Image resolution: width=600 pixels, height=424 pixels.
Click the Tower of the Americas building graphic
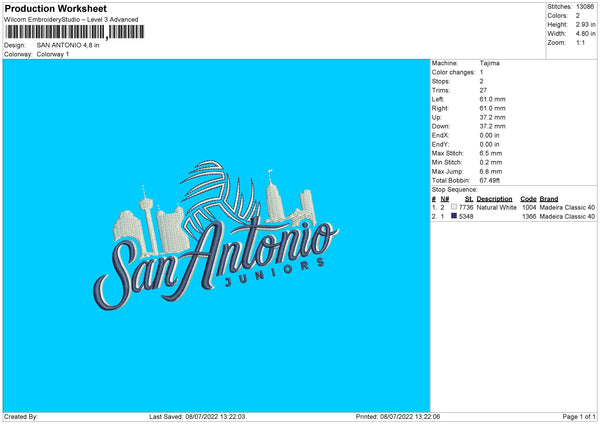(x=149, y=220)
